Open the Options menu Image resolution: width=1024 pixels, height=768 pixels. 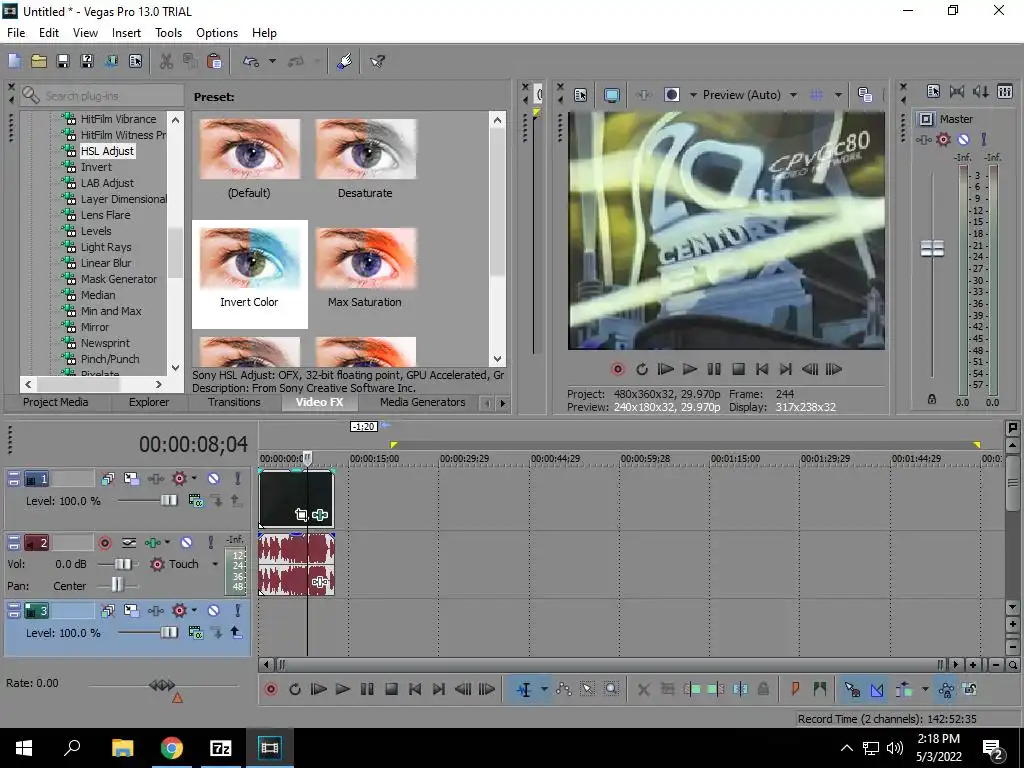217,33
